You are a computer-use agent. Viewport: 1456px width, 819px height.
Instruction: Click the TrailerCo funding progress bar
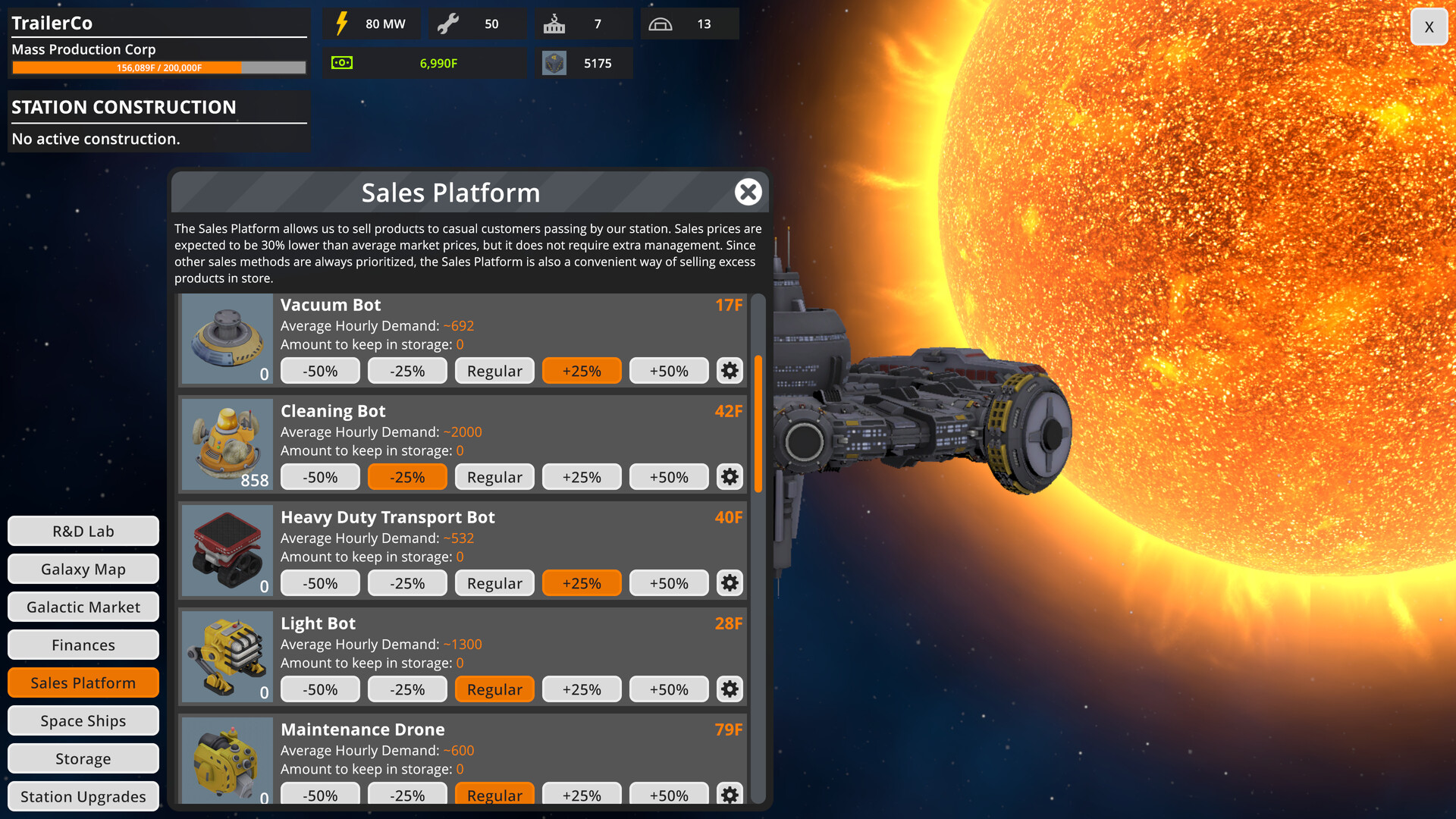click(158, 68)
